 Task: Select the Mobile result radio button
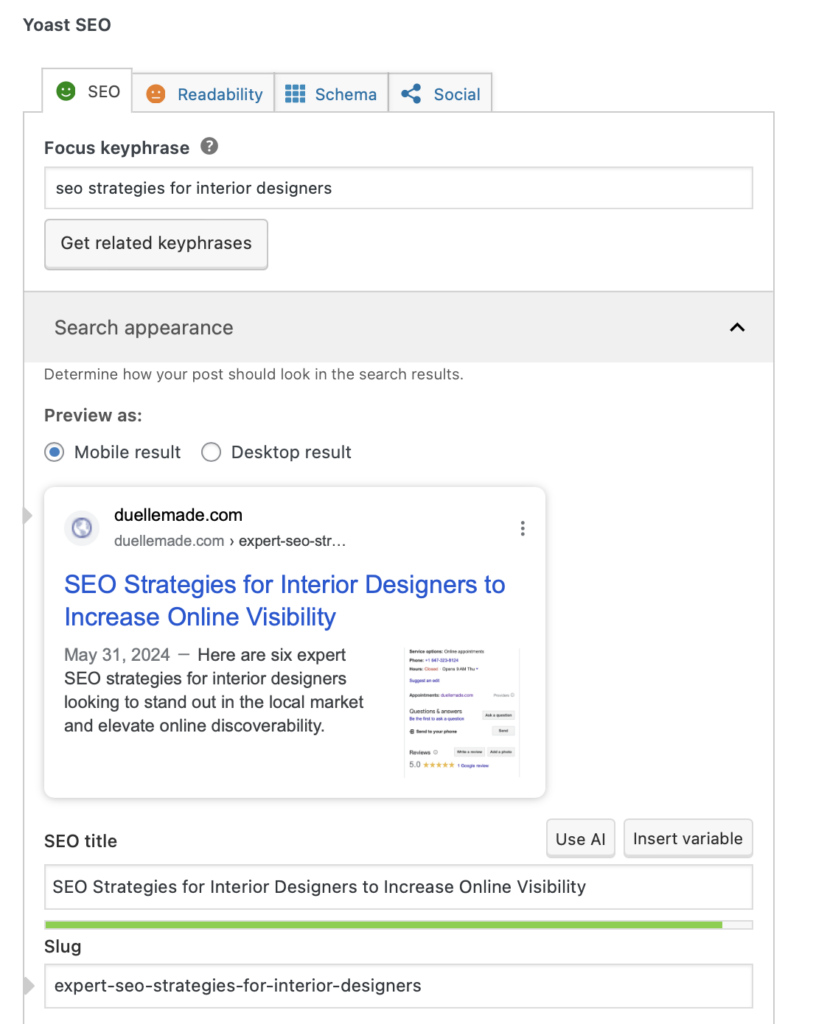(54, 452)
